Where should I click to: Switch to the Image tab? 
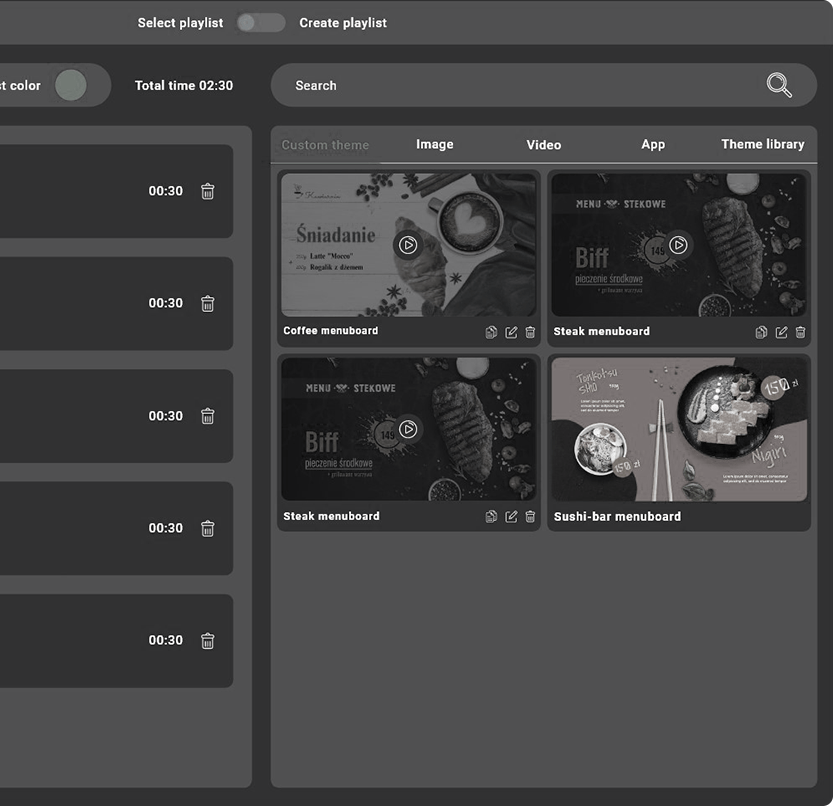coord(434,145)
